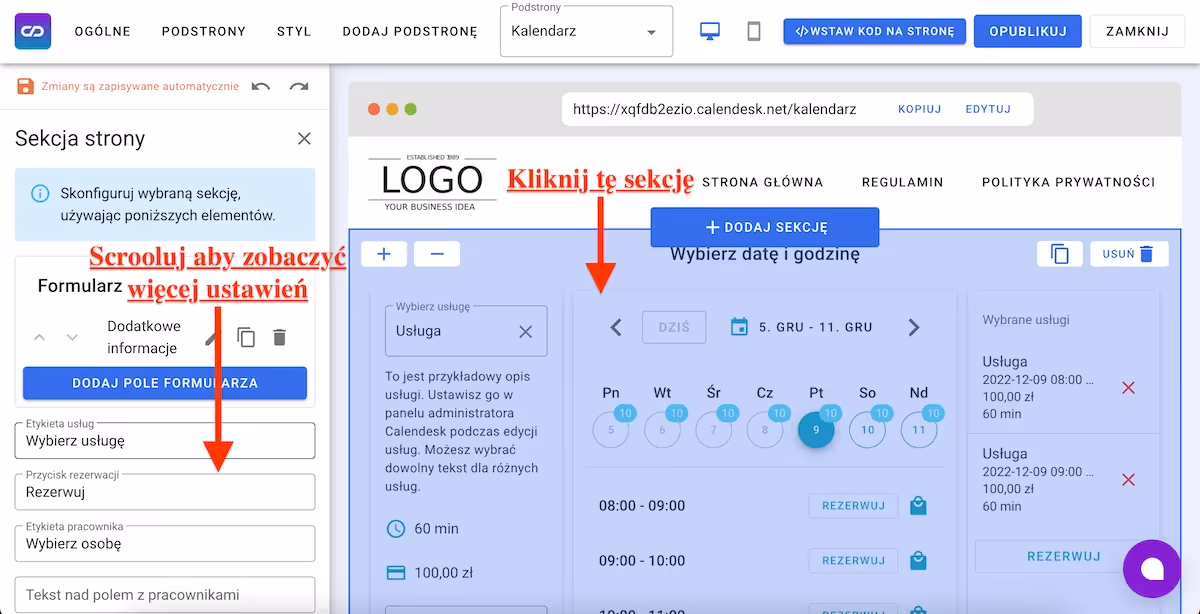Switch to mobile preview icon

tap(754, 31)
